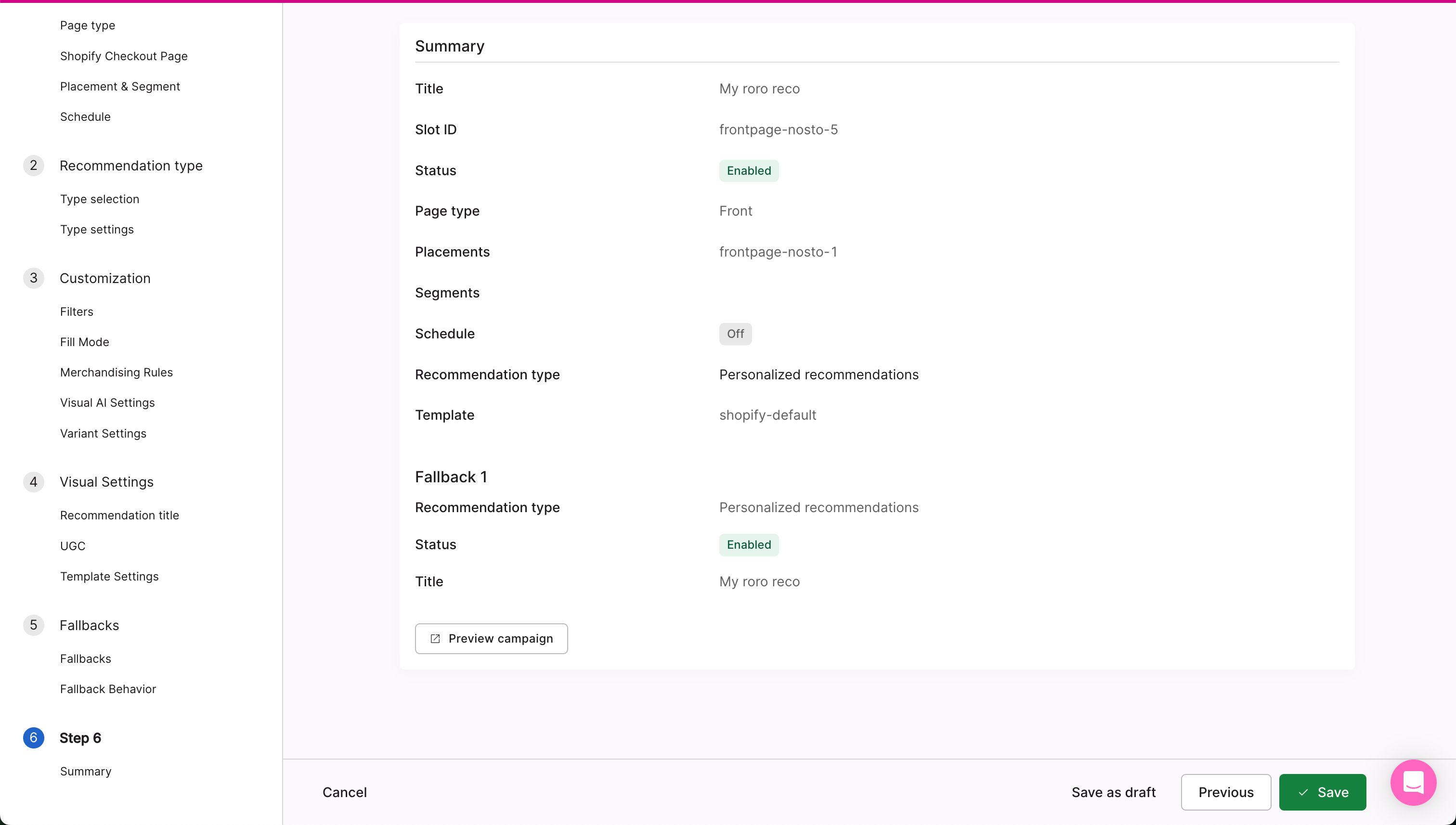Switch to the Merchandising Rules step

click(116, 372)
